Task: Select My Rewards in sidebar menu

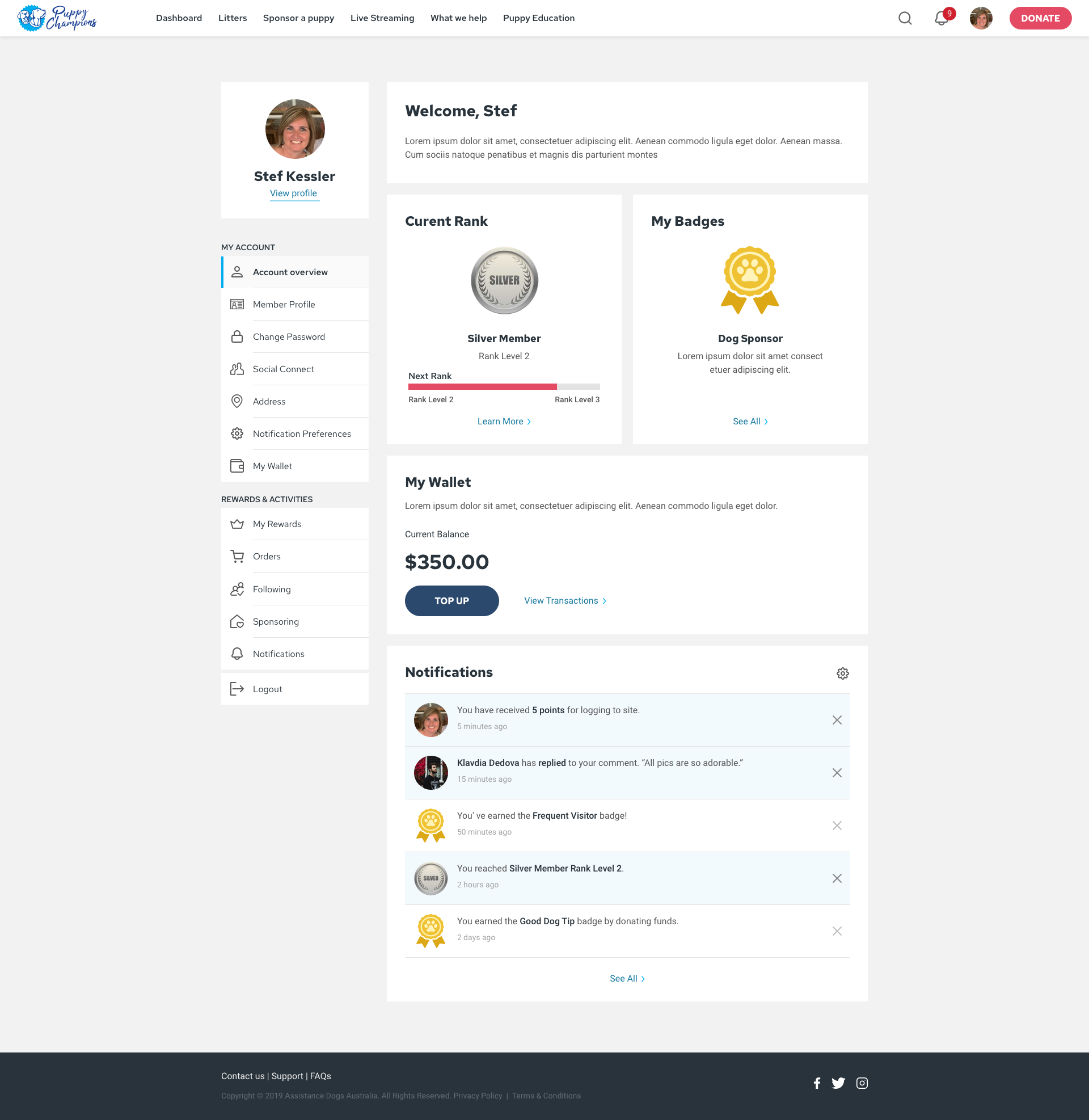Action: tap(277, 524)
